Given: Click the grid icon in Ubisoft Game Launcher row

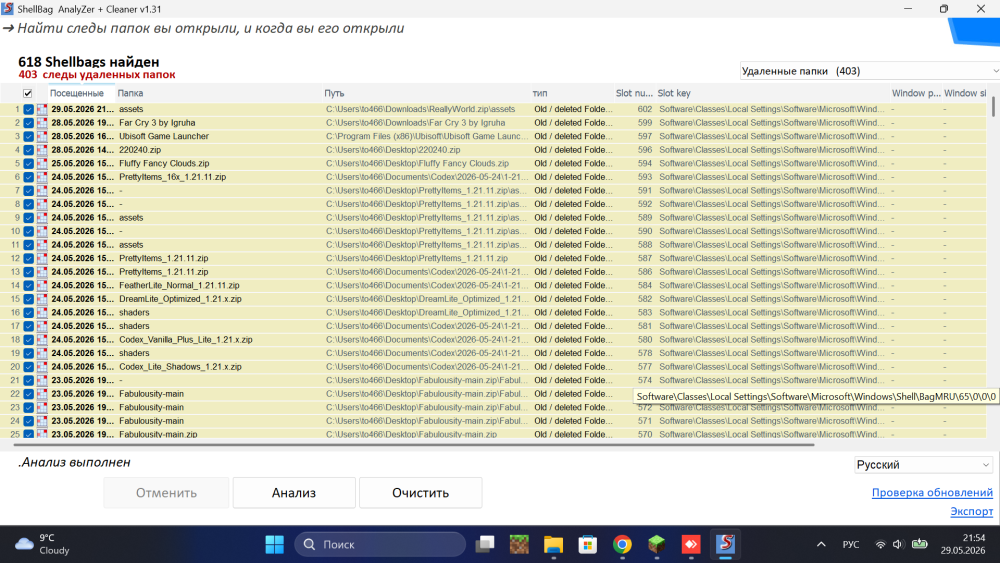Looking at the screenshot, I should tap(42, 136).
